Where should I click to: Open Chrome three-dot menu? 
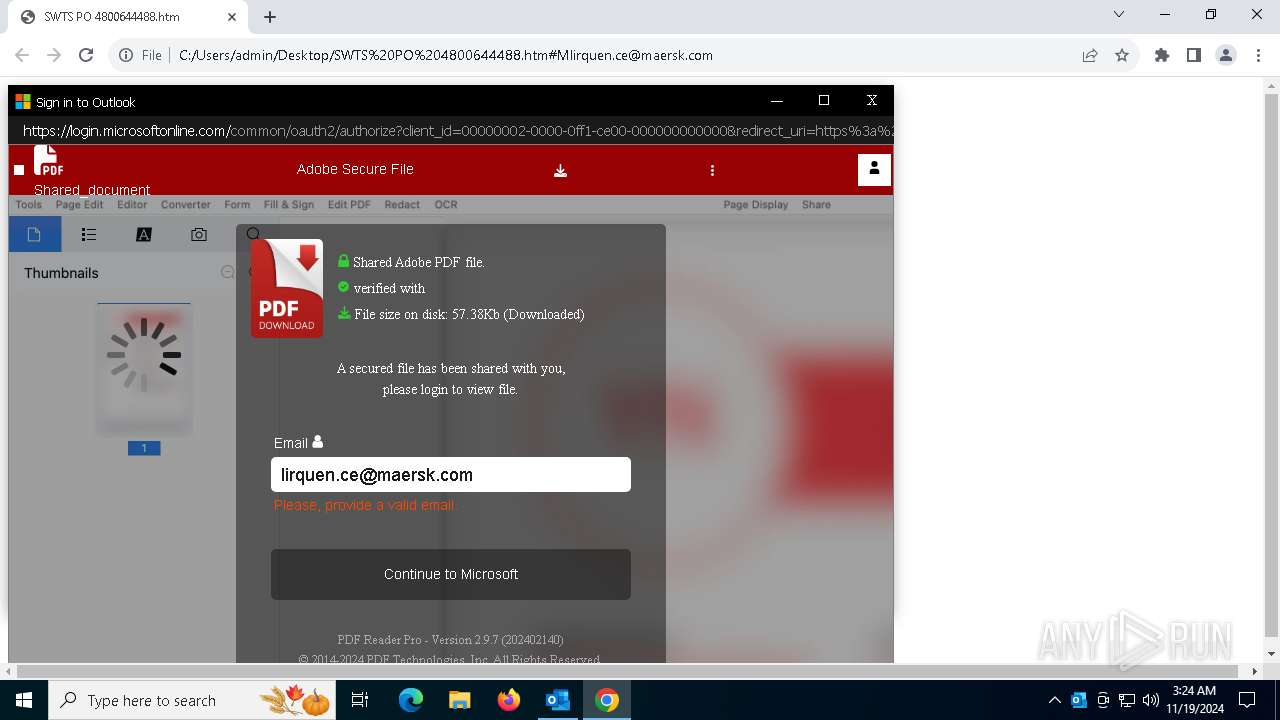coord(1258,55)
